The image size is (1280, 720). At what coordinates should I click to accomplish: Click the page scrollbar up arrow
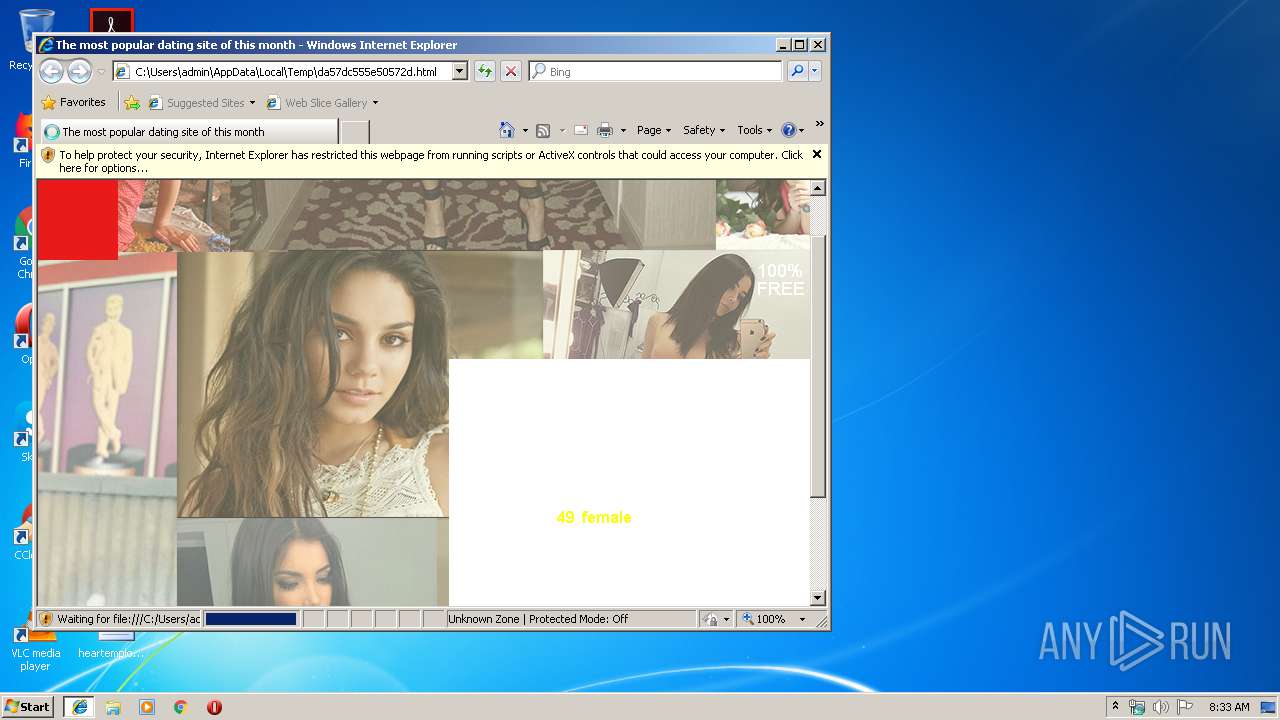click(x=818, y=188)
